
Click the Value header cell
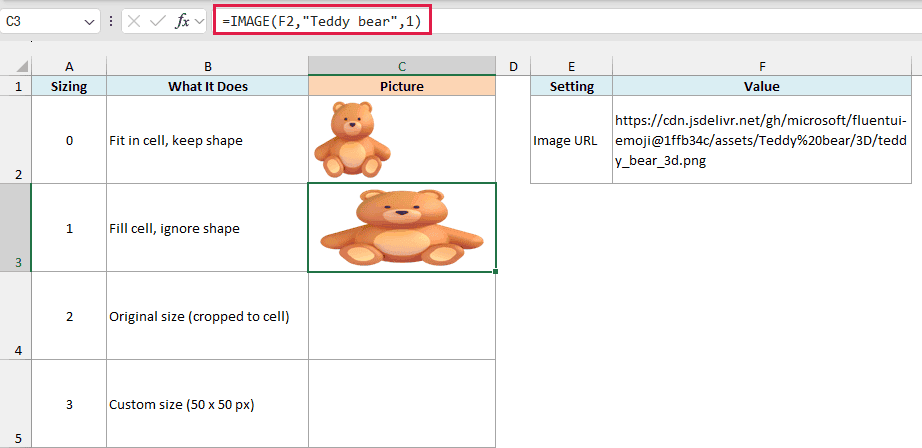pos(762,86)
